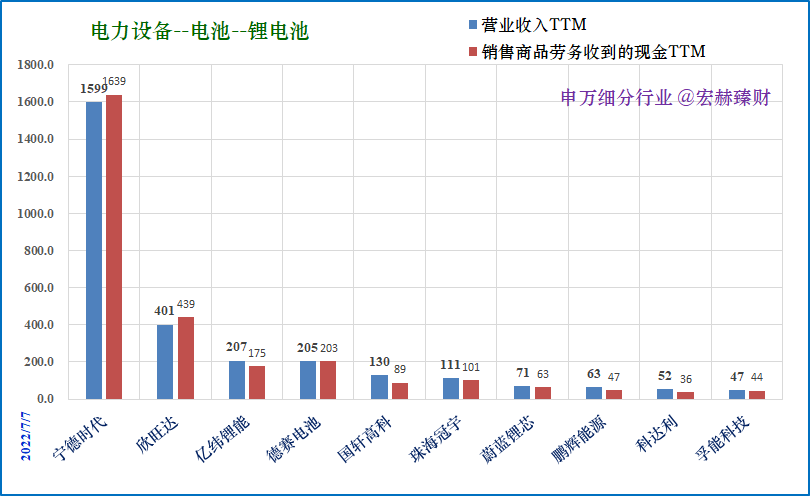Click x-axis label 孚能科技
The height and width of the screenshot is (496, 810).
[721, 439]
